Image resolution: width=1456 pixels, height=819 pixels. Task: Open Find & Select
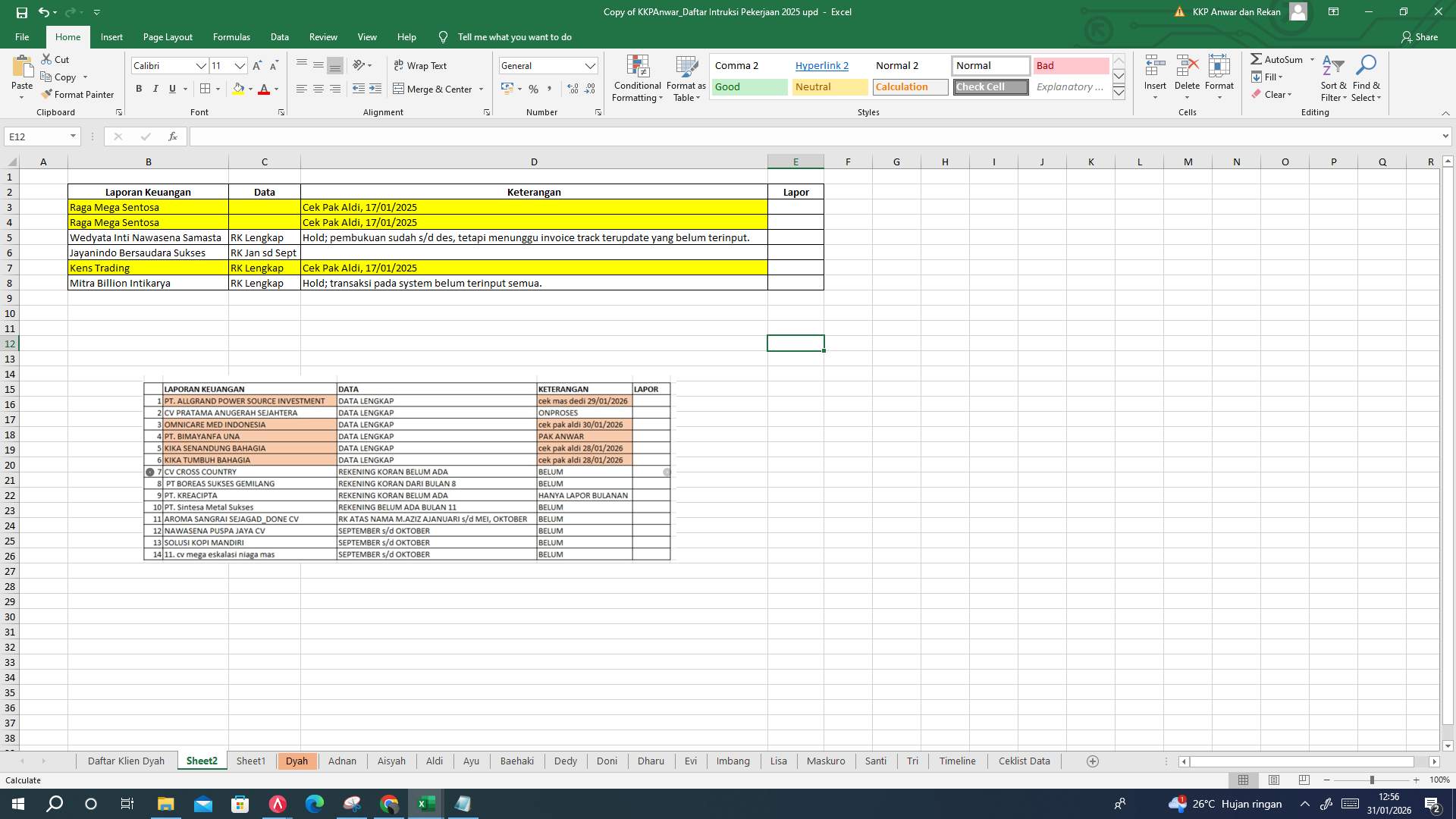[1367, 79]
